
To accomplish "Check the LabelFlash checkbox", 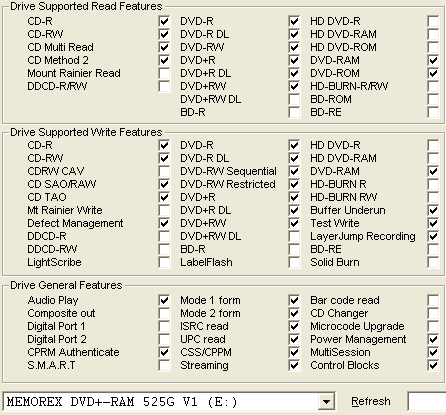I will pyautogui.click(x=294, y=262).
